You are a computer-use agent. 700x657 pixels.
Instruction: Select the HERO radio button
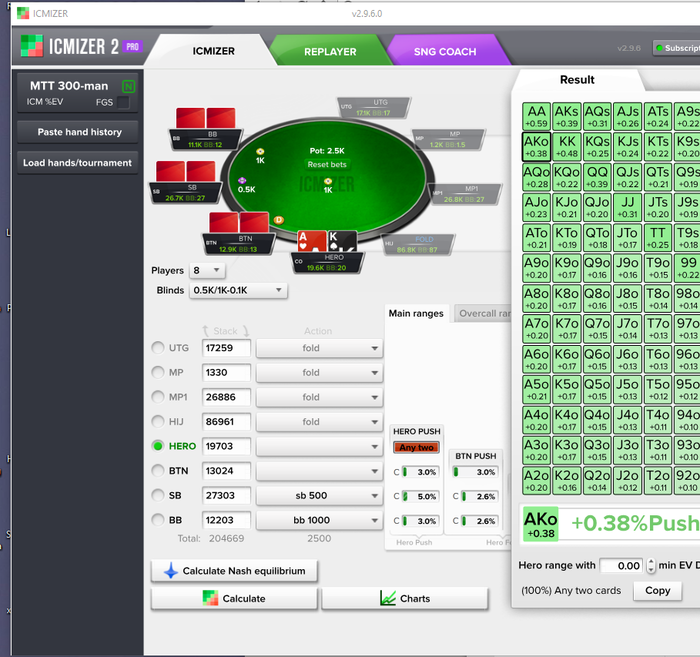158,446
